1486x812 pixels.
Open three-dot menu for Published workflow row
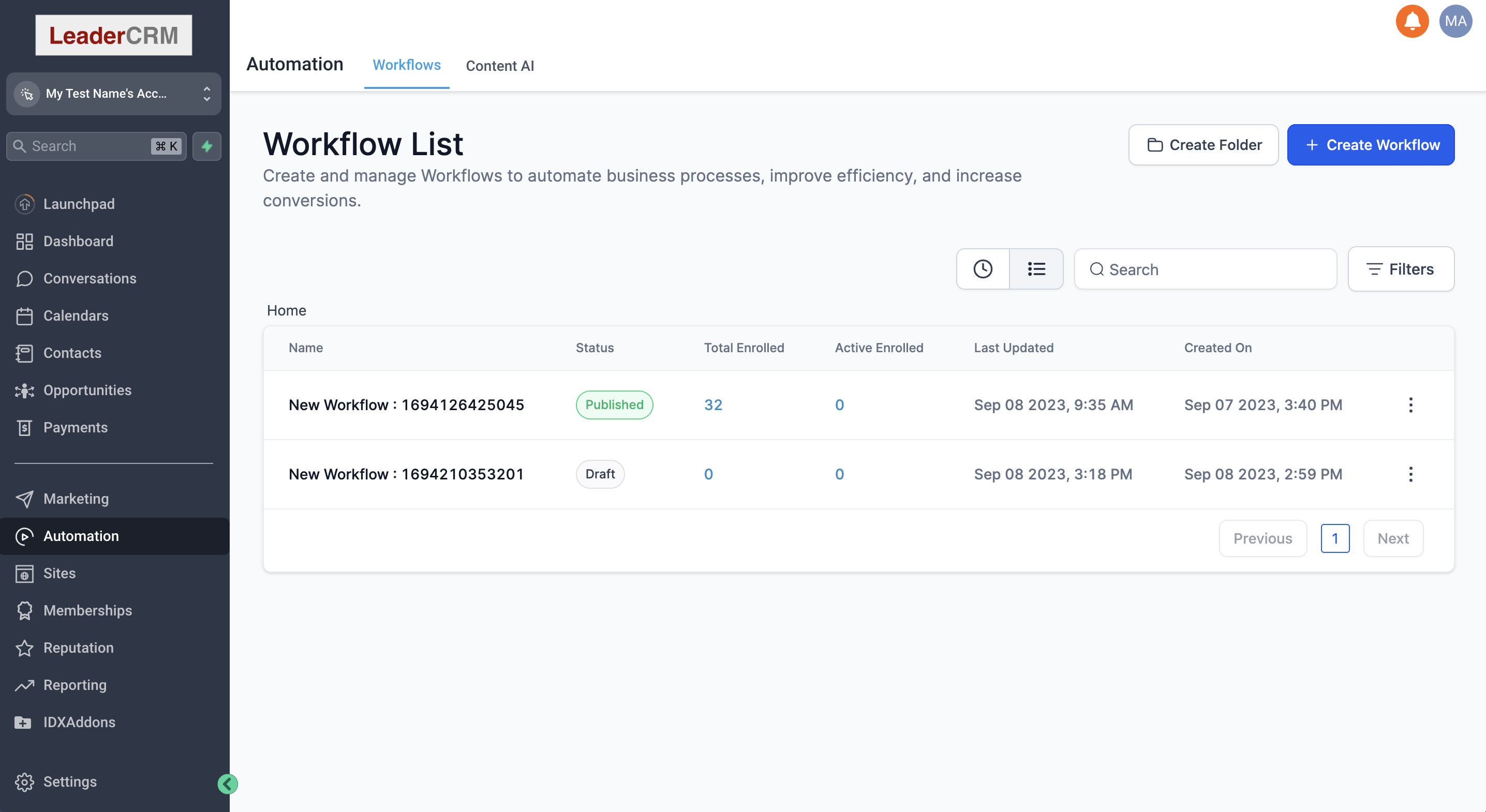point(1410,405)
